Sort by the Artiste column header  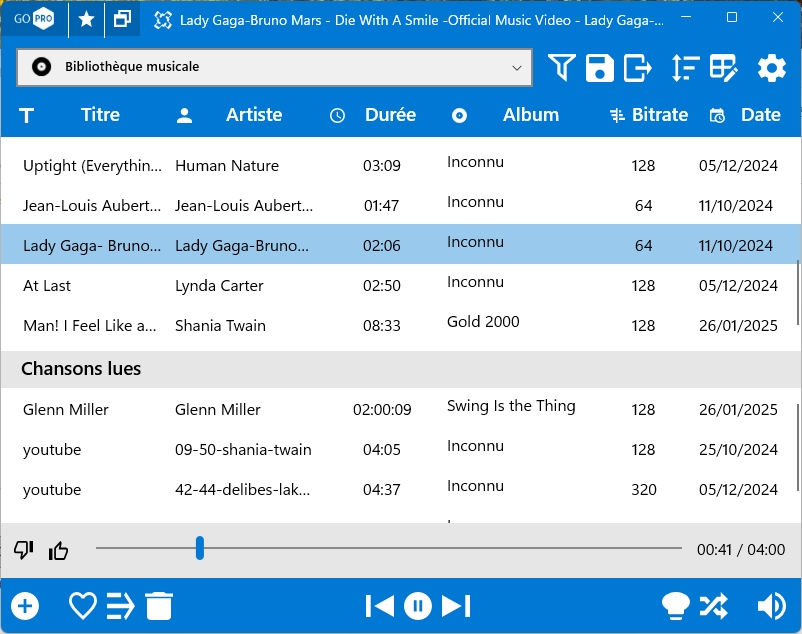coord(254,115)
